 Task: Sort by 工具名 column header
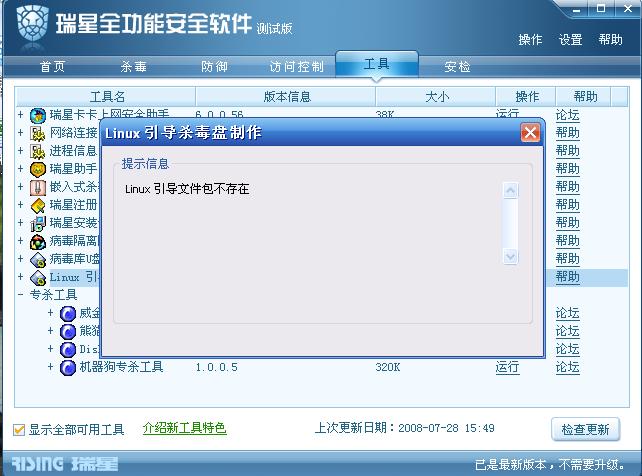tap(106, 97)
